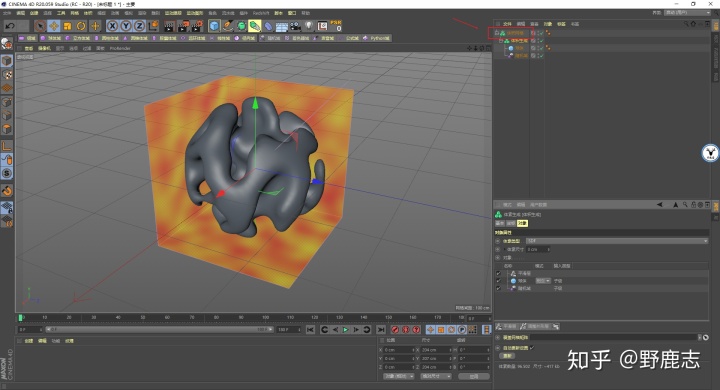Open the Deformer objects icon

tap(269, 26)
